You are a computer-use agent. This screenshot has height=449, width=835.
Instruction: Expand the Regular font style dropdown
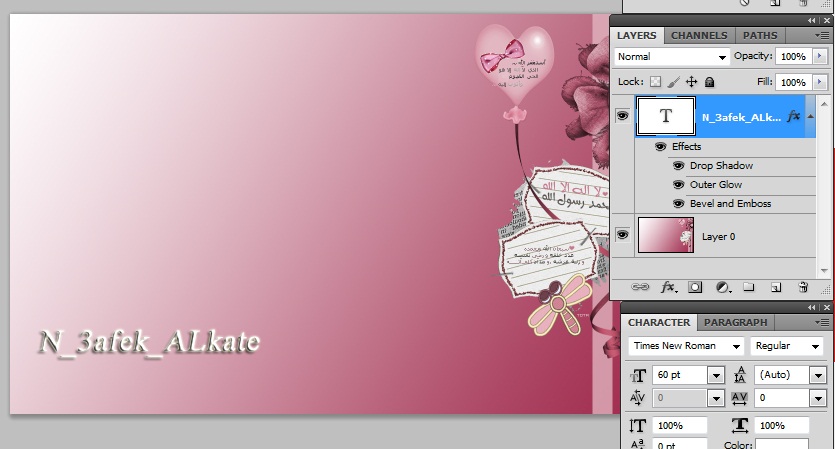(x=787, y=346)
